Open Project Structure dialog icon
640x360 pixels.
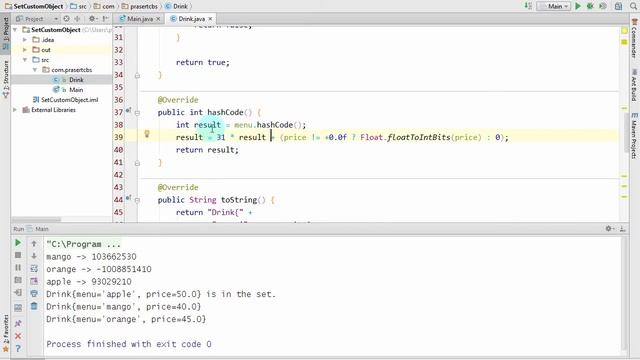coord(619,6)
